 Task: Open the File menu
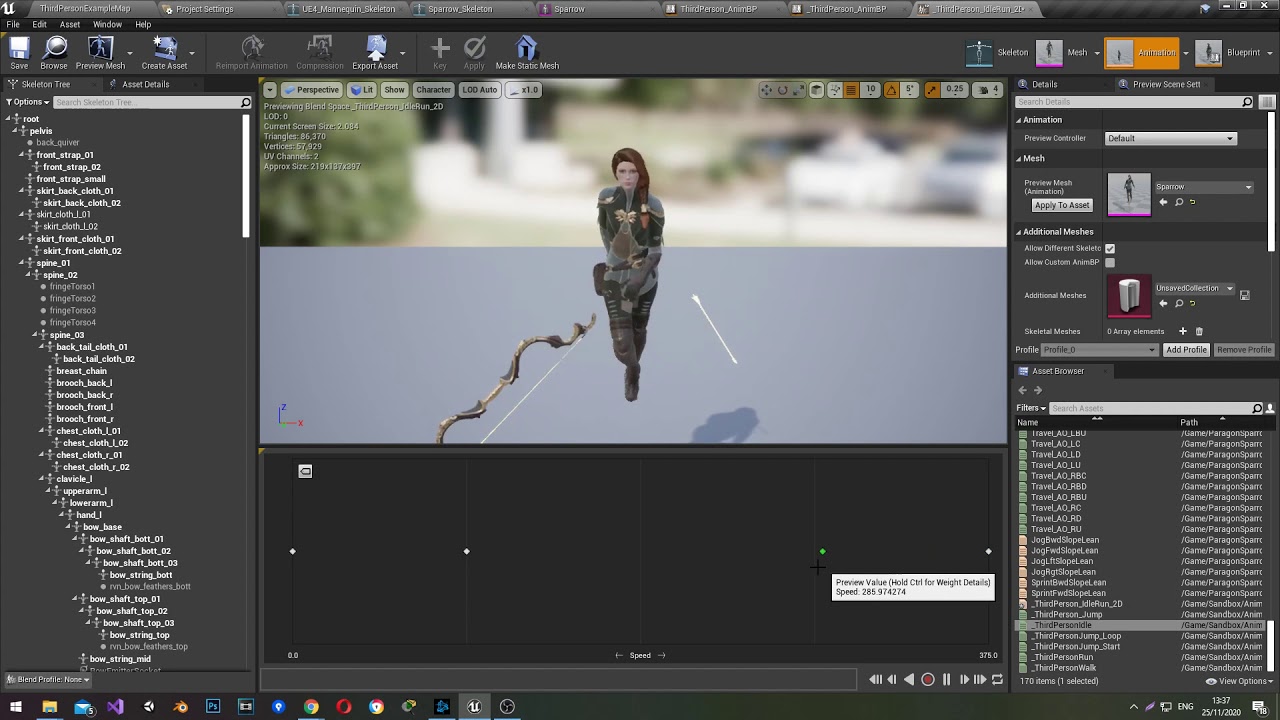(x=13, y=24)
